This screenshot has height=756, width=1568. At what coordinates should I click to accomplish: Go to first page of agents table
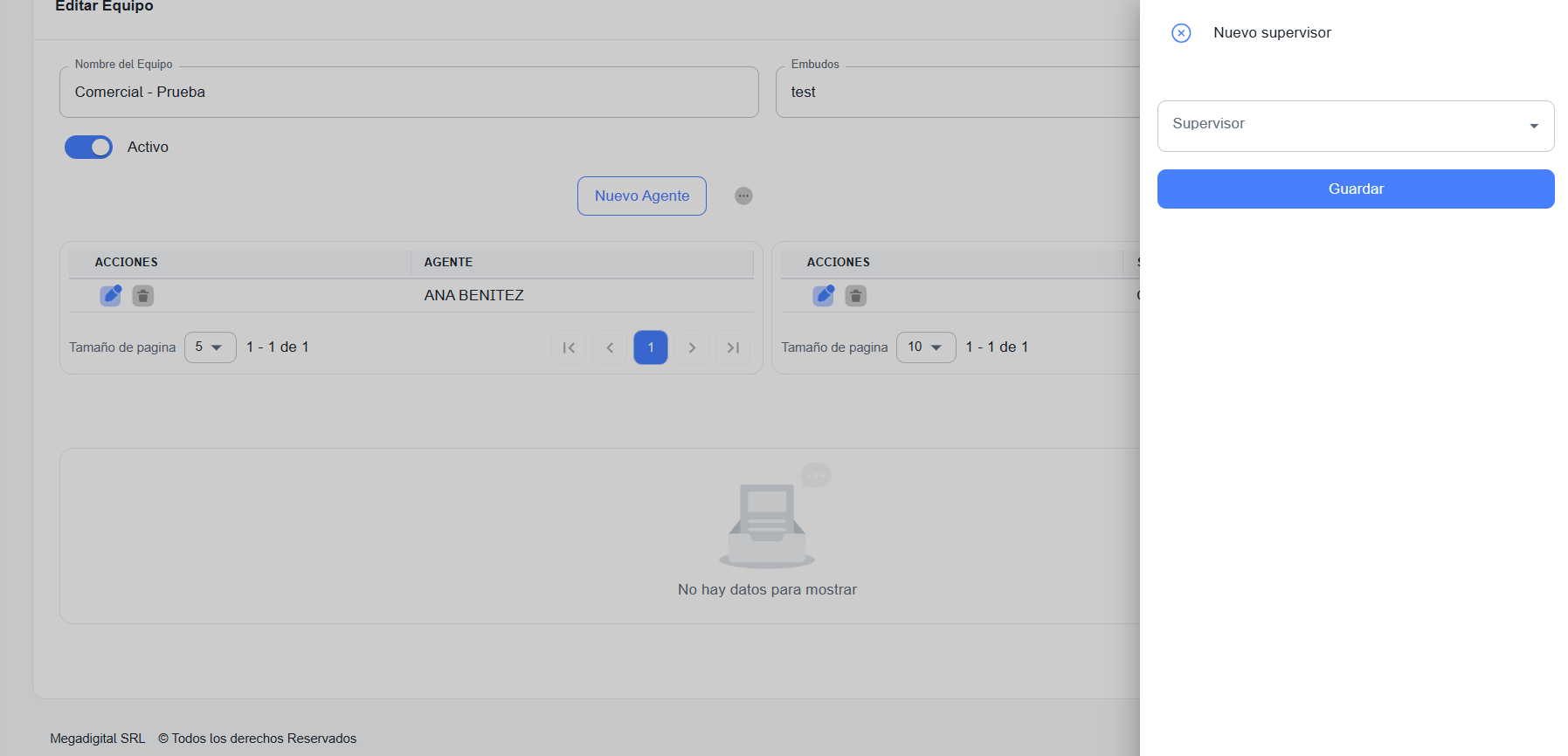(569, 347)
